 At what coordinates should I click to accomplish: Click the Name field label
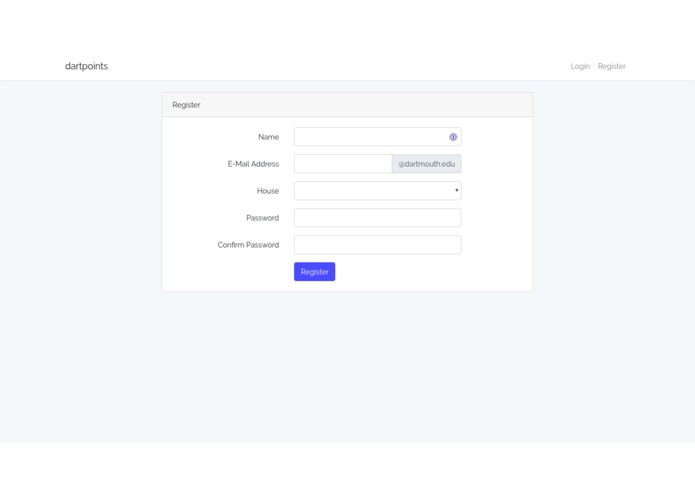(268, 137)
